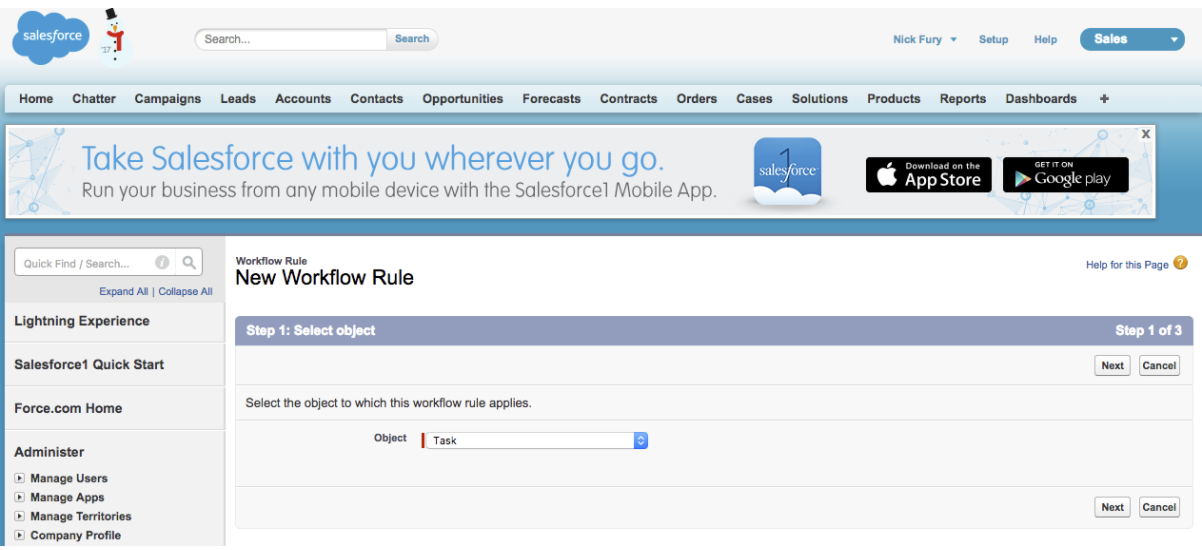Open the Campaigns tab
This screenshot has height=550, width=1202.
[168, 99]
